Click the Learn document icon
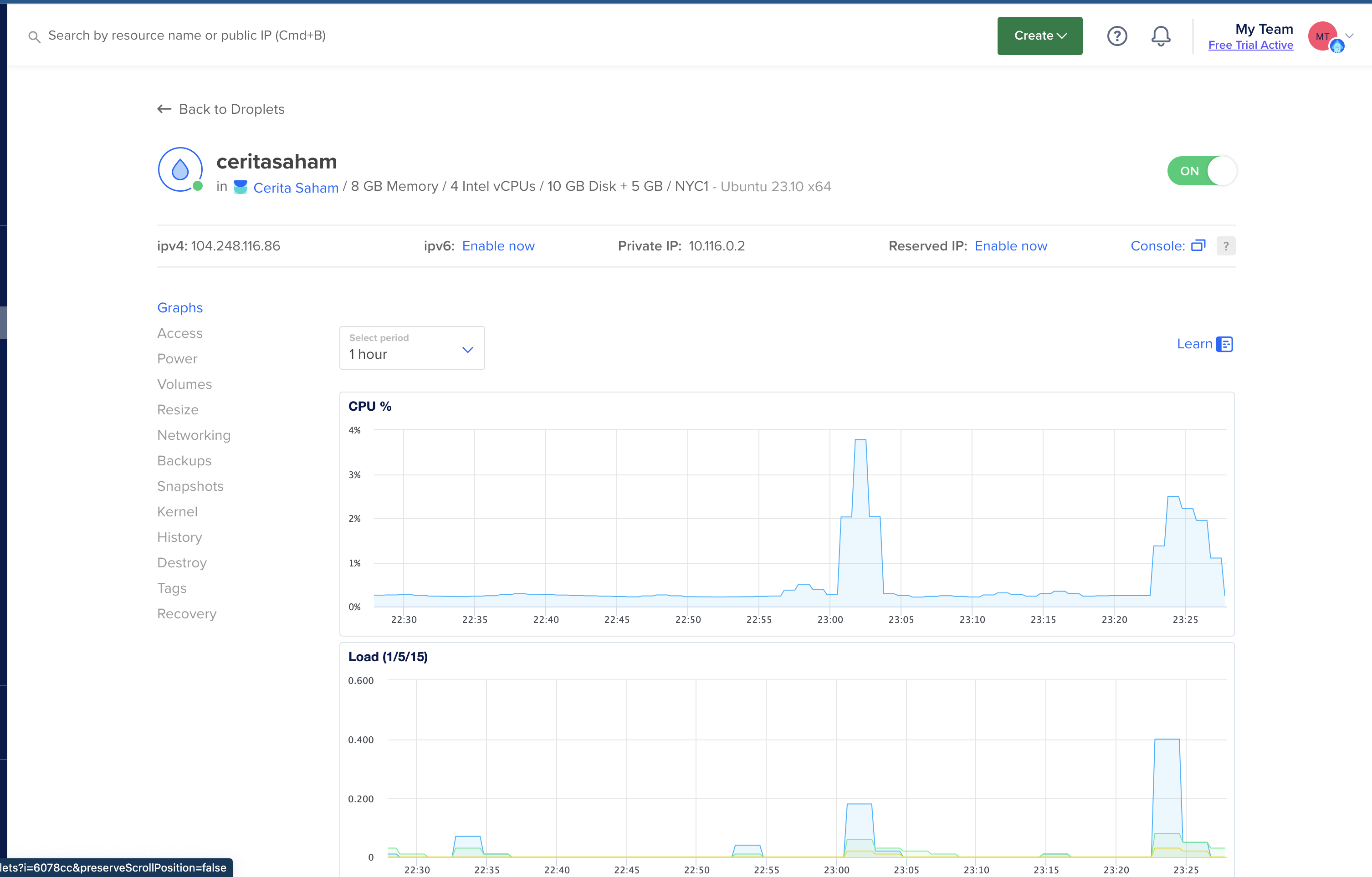 pyautogui.click(x=1224, y=344)
